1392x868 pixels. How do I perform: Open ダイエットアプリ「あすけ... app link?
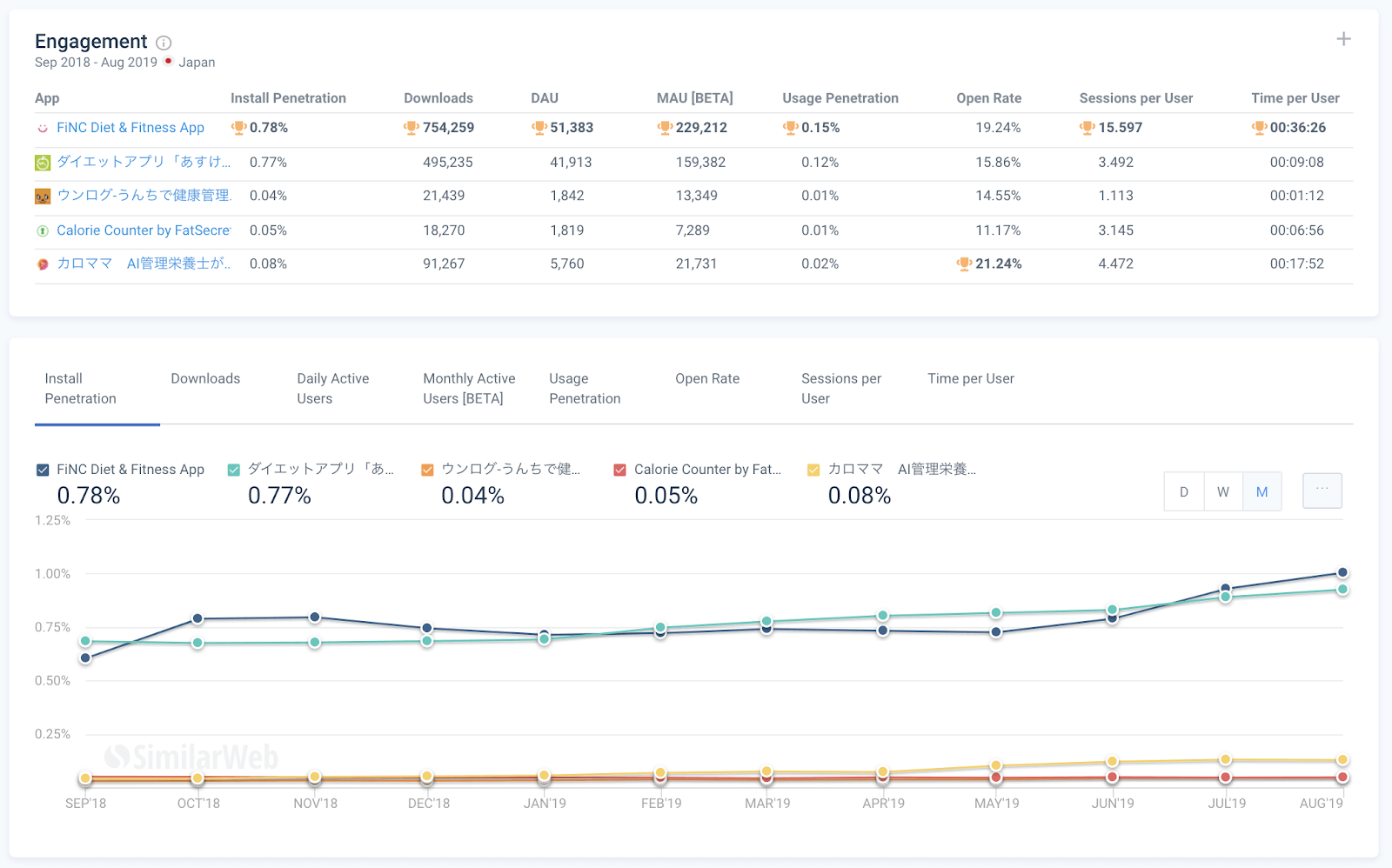click(x=144, y=162)
